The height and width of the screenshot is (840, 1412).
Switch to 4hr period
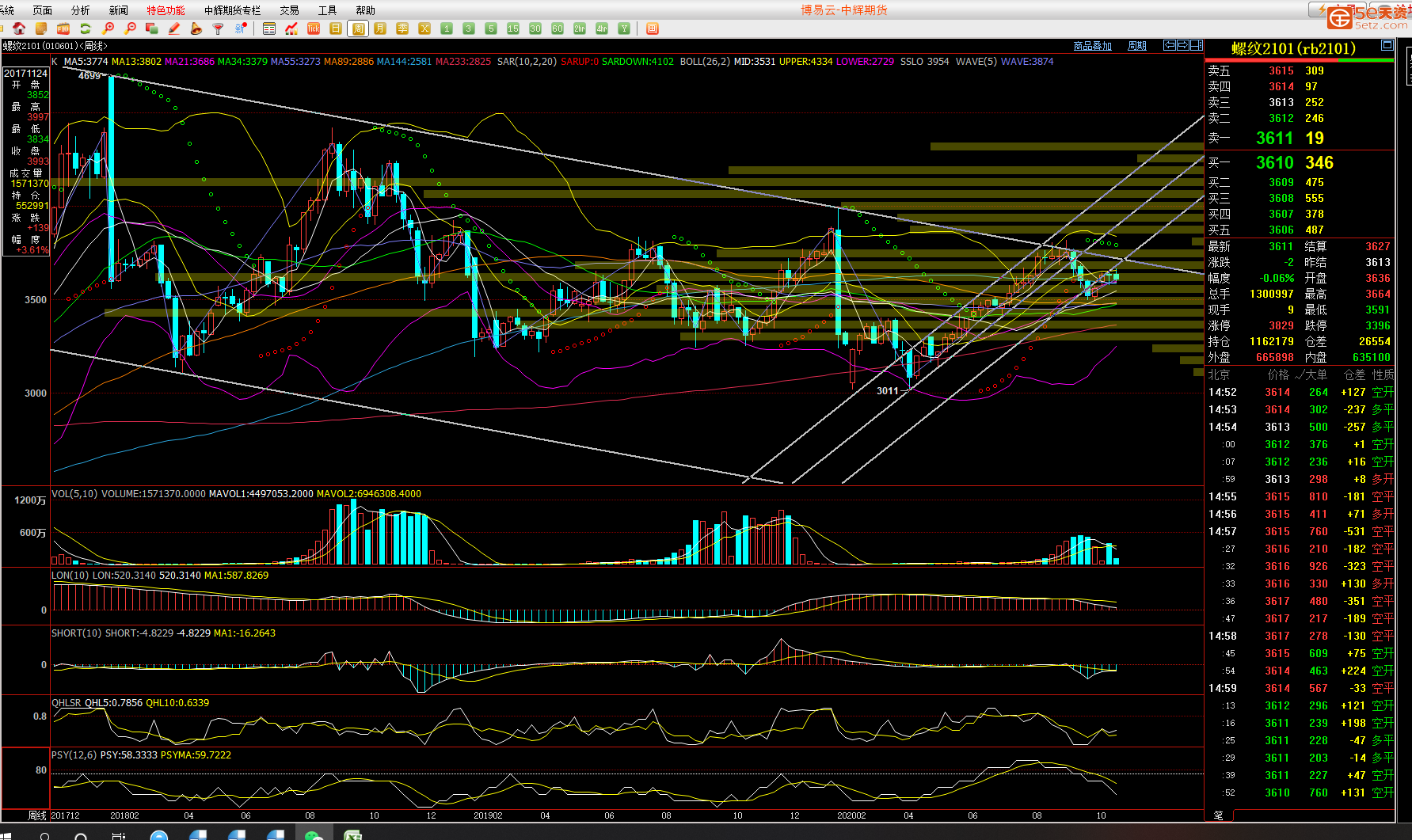coord(602,29)
